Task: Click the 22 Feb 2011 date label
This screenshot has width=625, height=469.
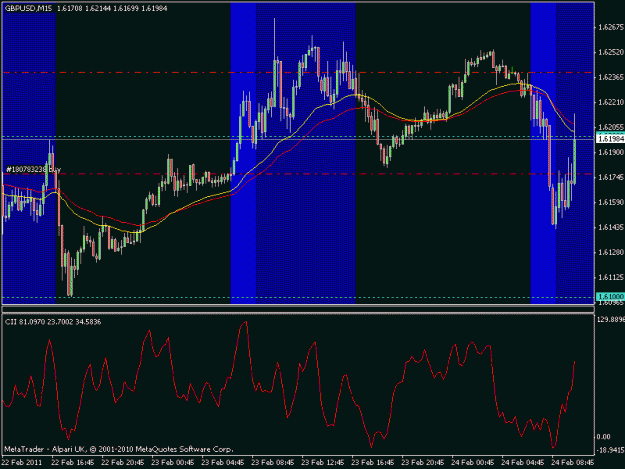Action: tap(22, 463)
